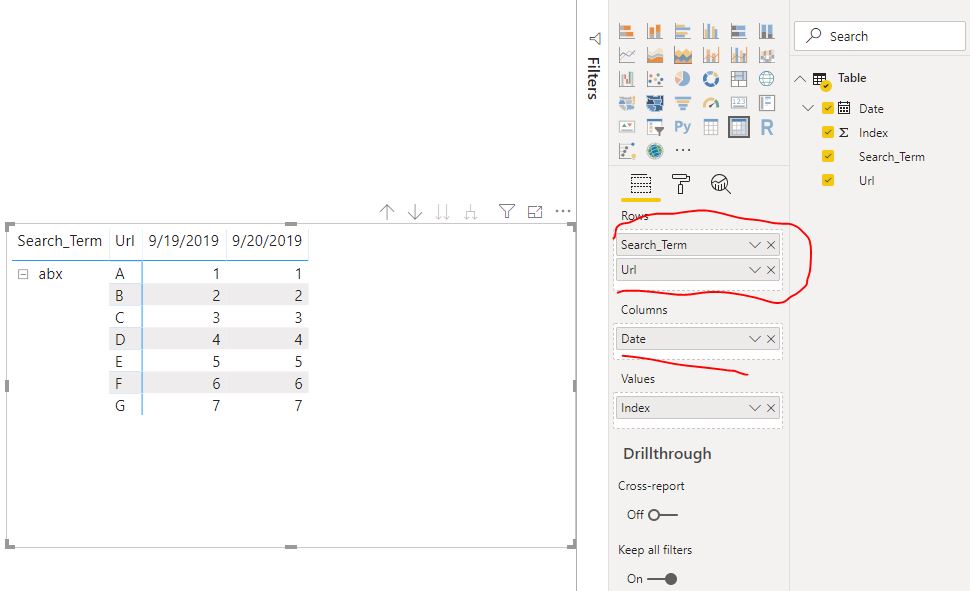The width and height of the screenshot is (970, 591).
Task: Select the Url value G row
Action: 120,406
